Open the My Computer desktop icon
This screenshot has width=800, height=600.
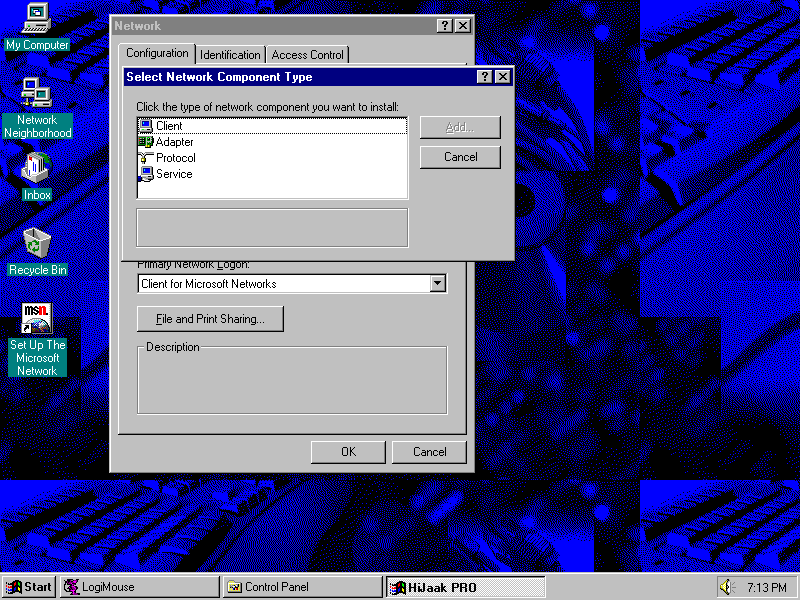37,18
